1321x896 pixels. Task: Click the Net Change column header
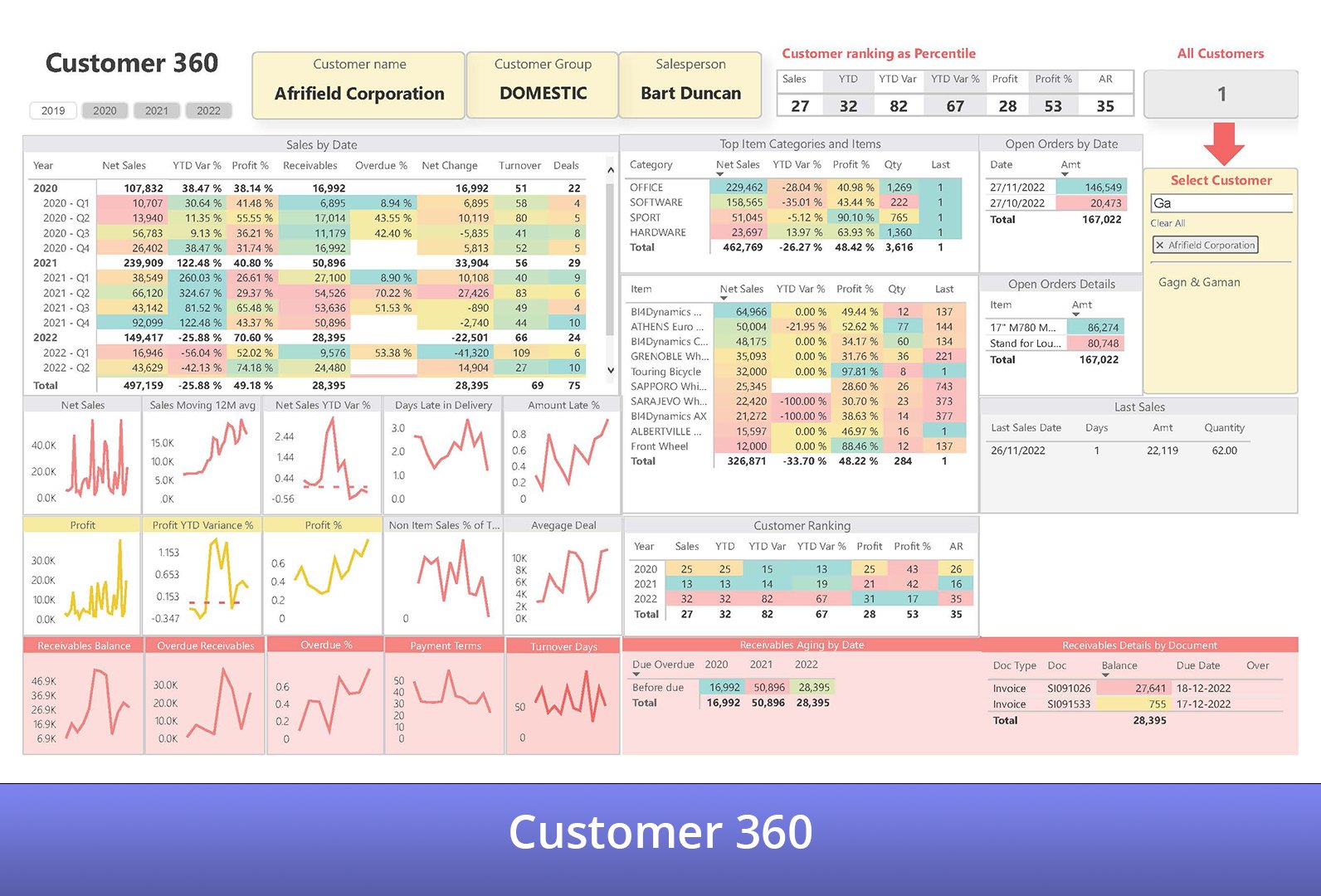[450, 165]
